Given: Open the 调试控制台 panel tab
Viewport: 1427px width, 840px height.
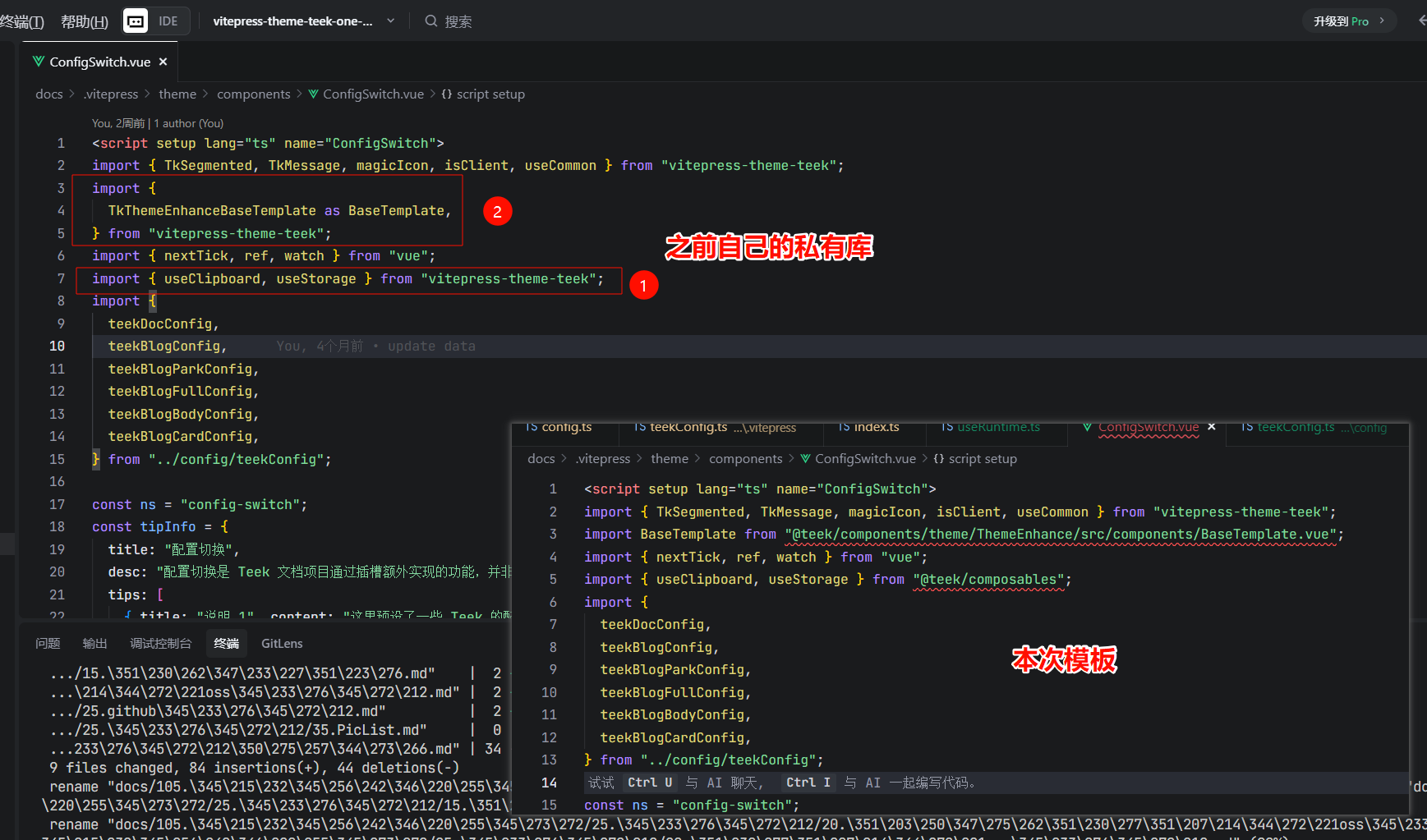Looking at the screenshot, I should click(160, 643).
